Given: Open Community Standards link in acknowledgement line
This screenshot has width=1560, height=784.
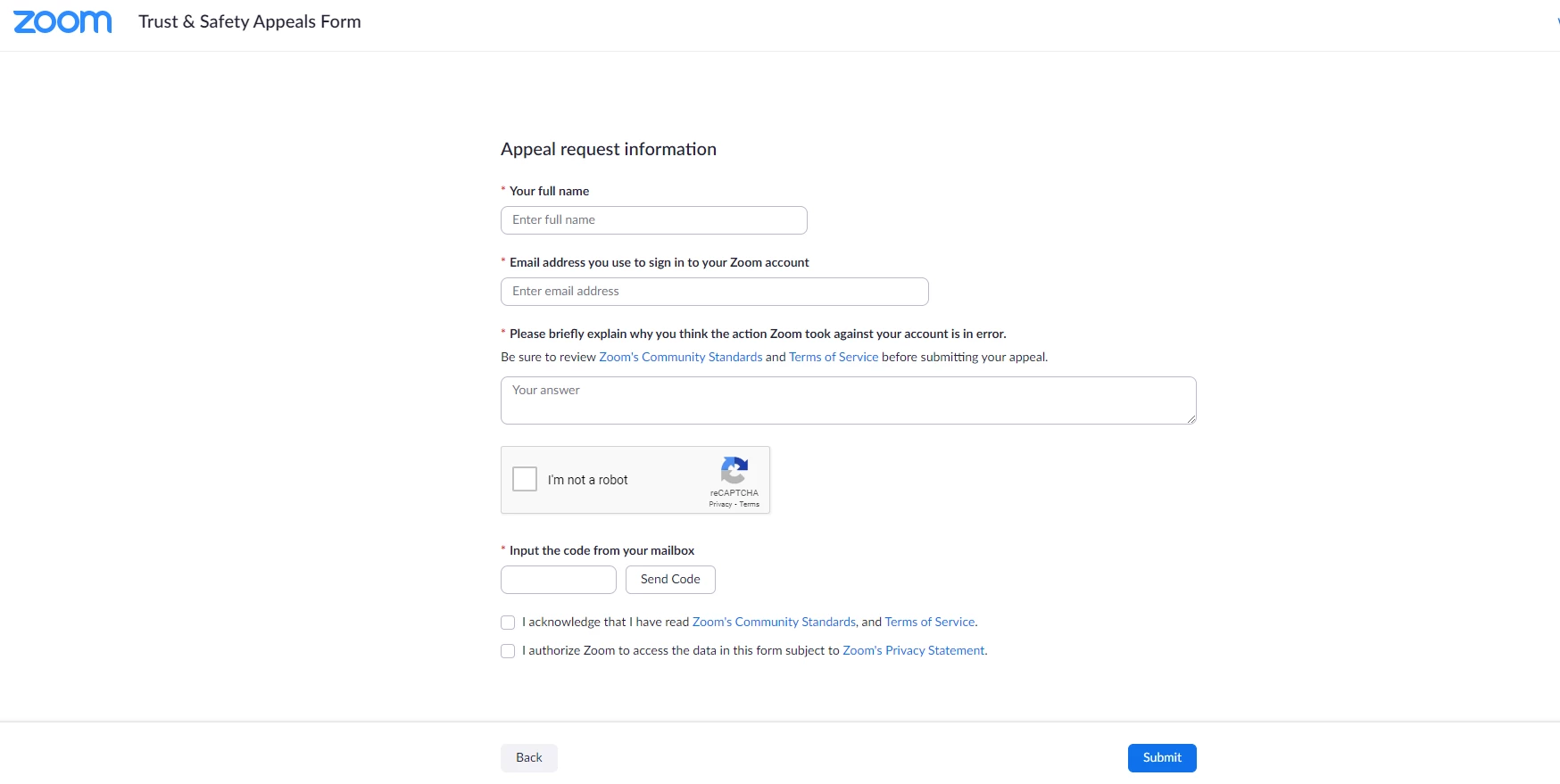Looking at the screenshot, I should [774, 622].
